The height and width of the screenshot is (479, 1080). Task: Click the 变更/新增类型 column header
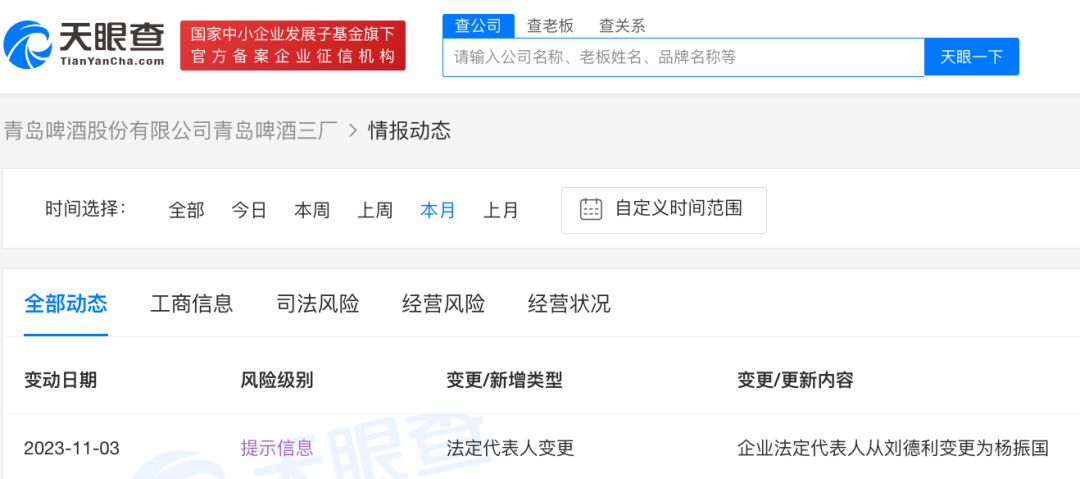504,380
